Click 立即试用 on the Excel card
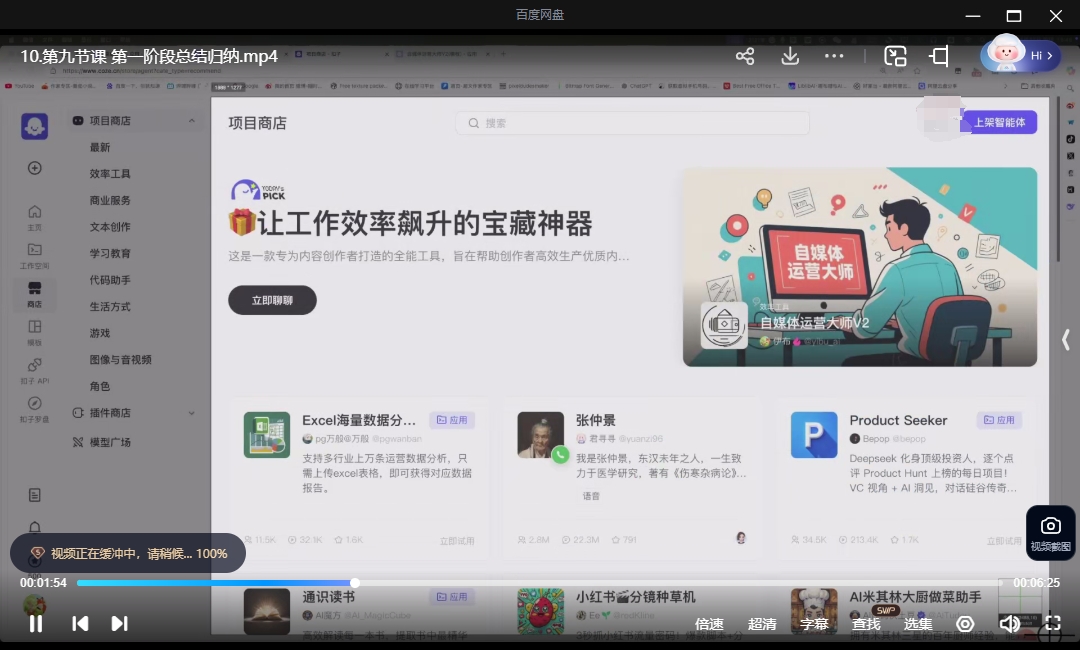Screen dimensions: 1080x650 [x=457, y=541]
